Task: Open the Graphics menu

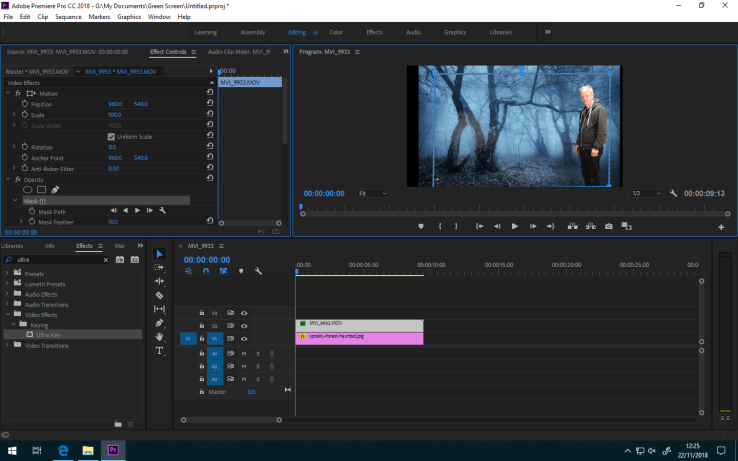Action: [129, 16]
